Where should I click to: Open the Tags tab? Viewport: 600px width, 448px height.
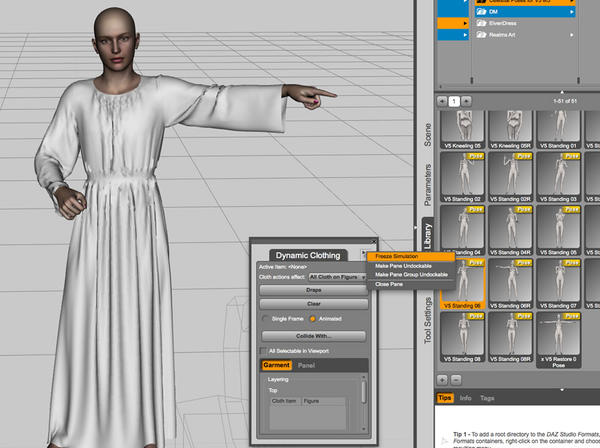pyautogui.click(x=487, y=398)
